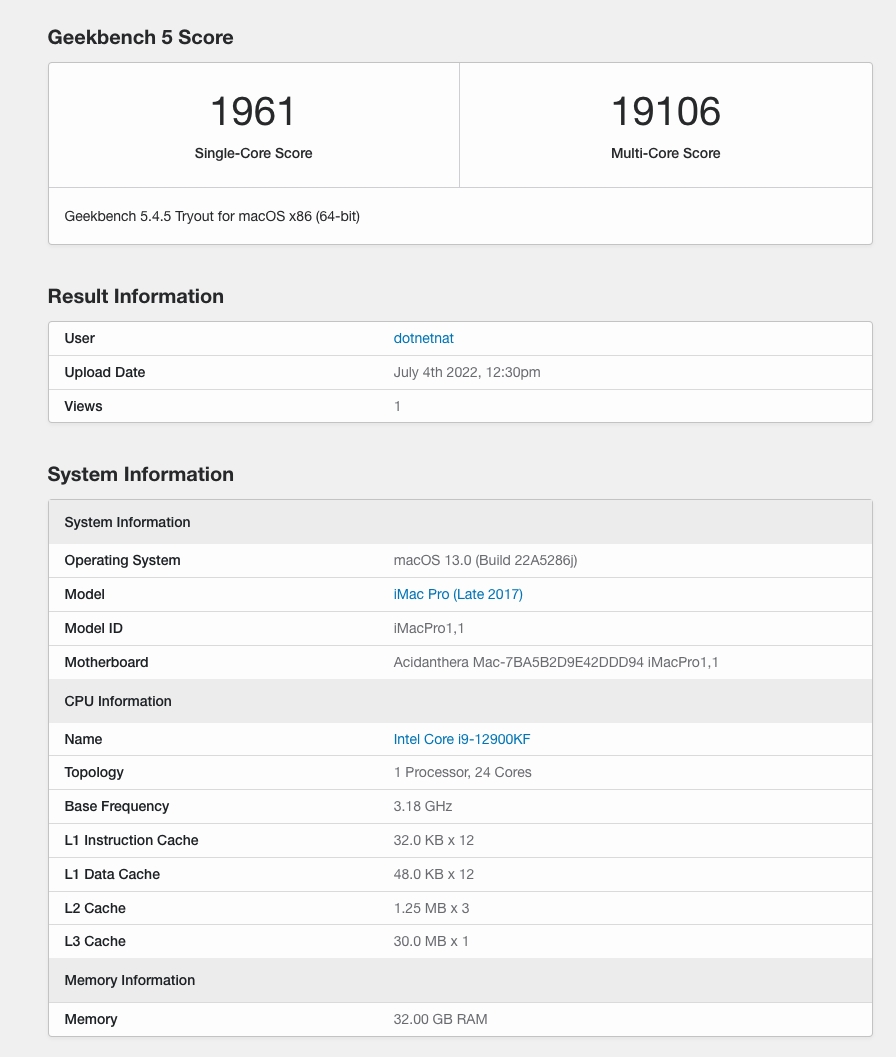Click the Multi-Core Score label
This screenshot has height=1057, width=896.
click(665, 153)
